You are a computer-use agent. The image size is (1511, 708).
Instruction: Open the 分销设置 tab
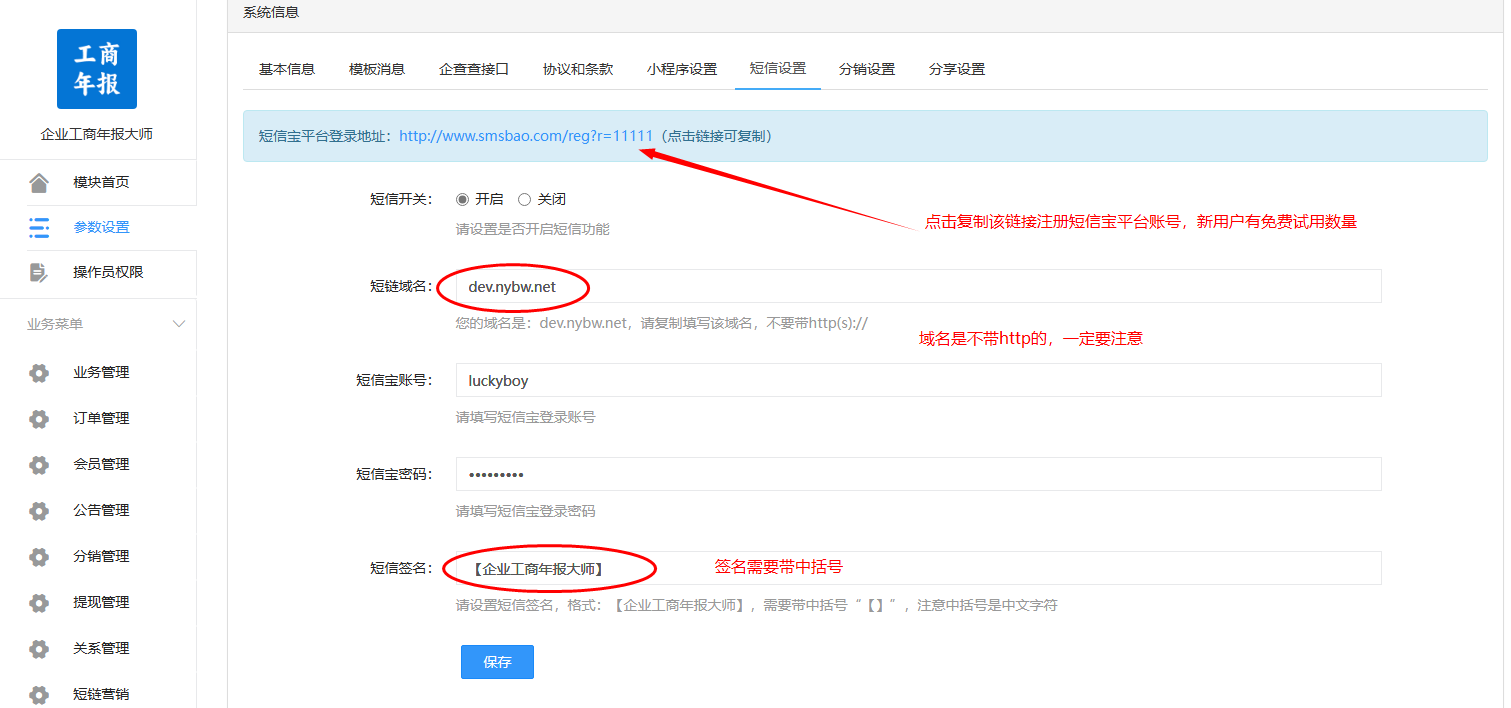click(x=867, y=69)
